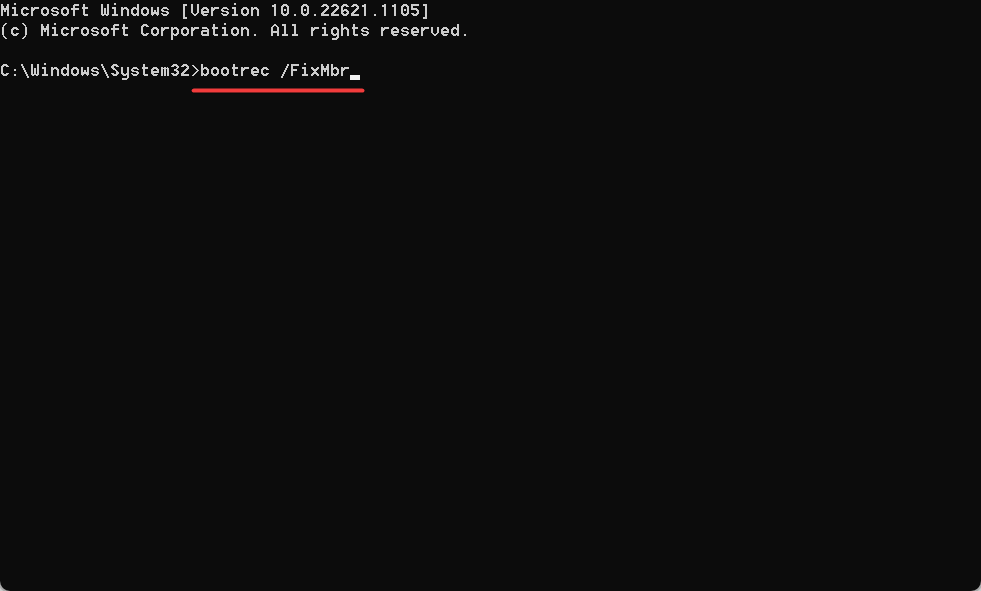981x591 pixels.
Task: Click the blinking cursor after /FixMbr
Action: [355, 78]
